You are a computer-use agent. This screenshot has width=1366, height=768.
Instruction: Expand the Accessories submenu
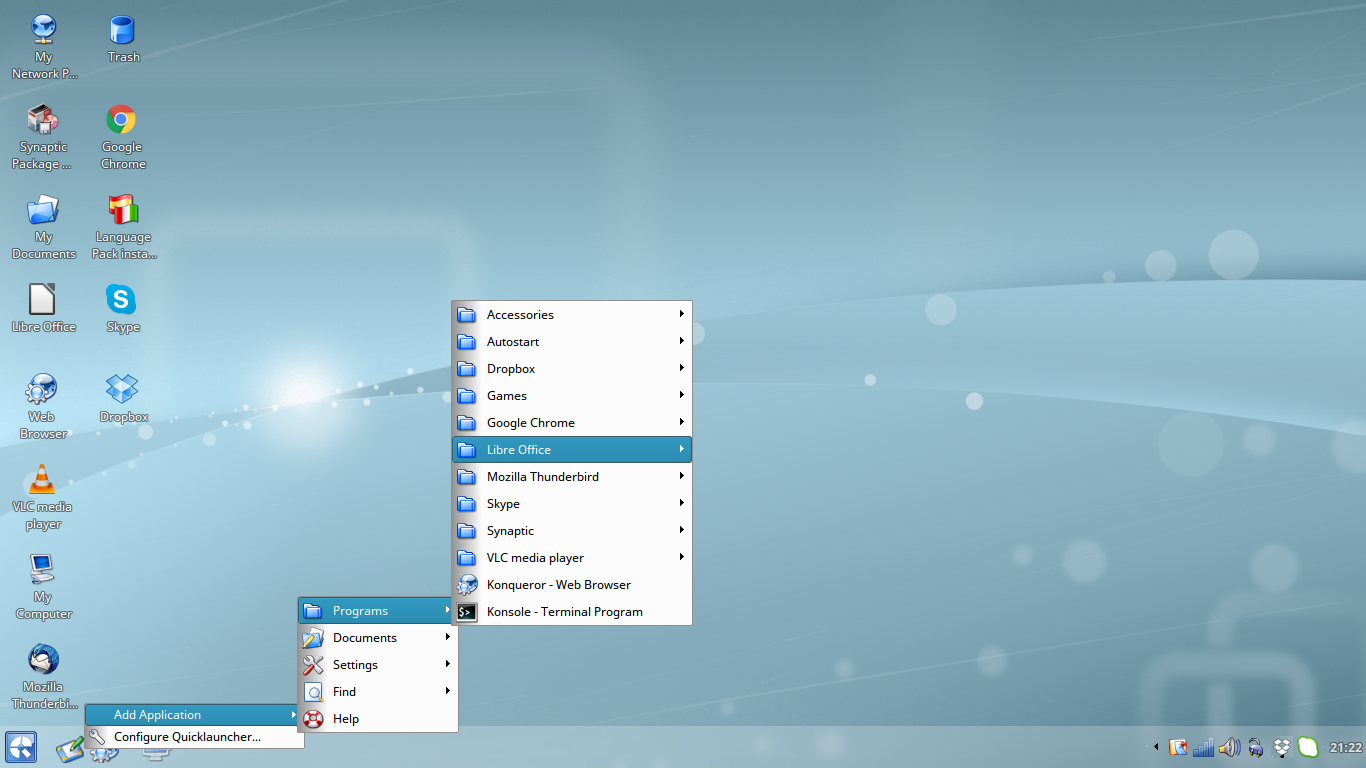point(572,314)
